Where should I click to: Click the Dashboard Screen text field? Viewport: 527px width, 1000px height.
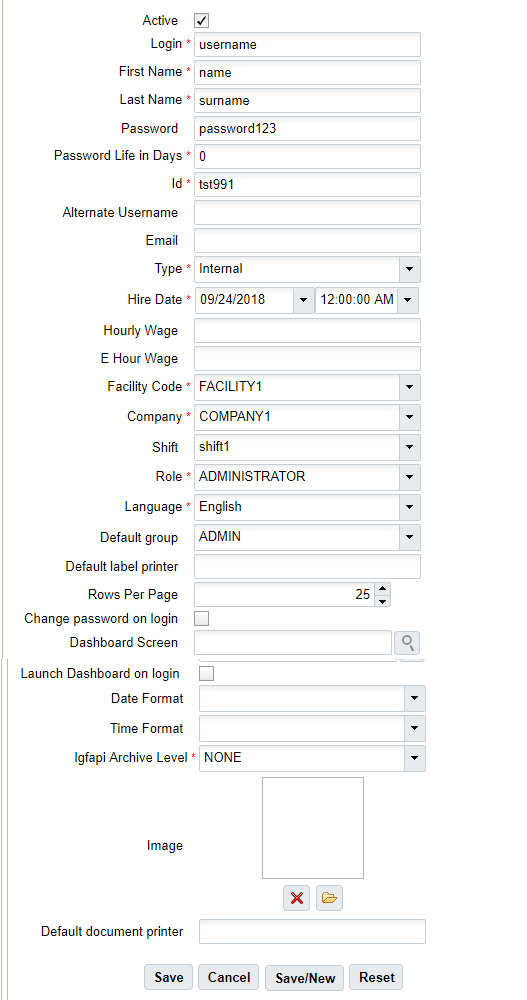point(293,642)
